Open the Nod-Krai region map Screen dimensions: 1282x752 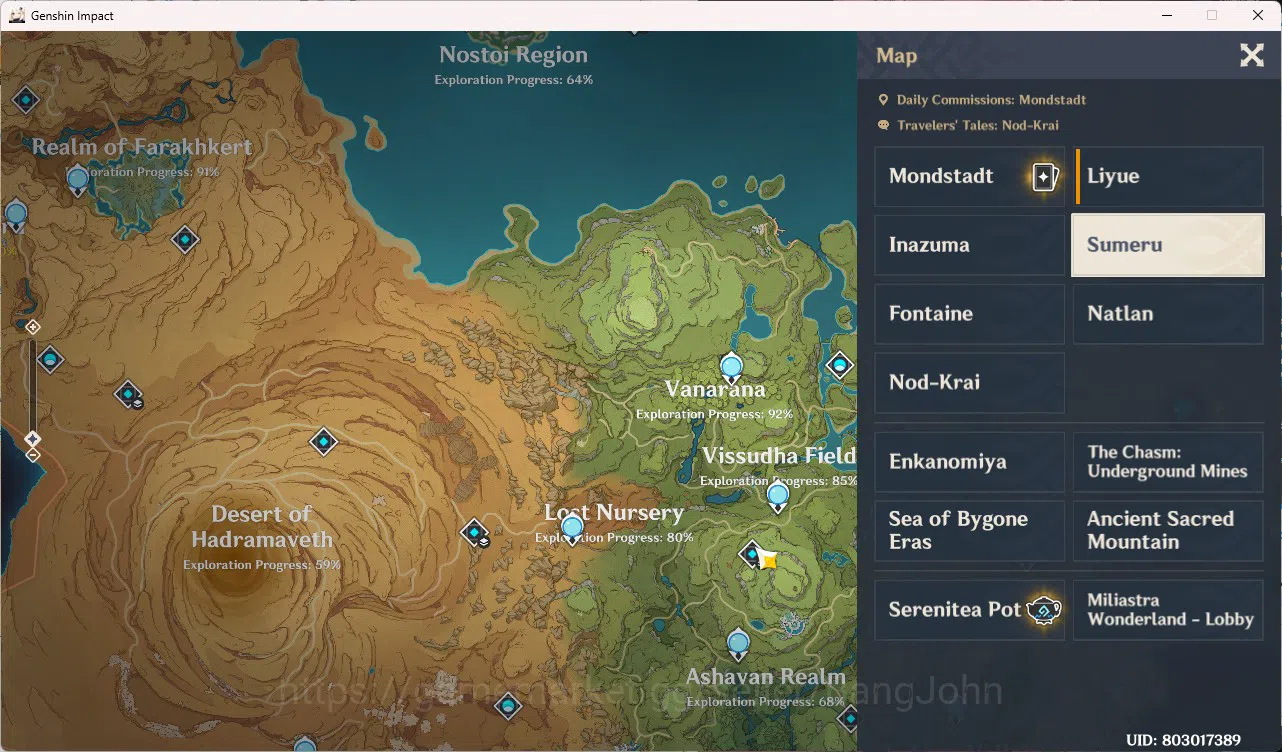pos(969,383)
